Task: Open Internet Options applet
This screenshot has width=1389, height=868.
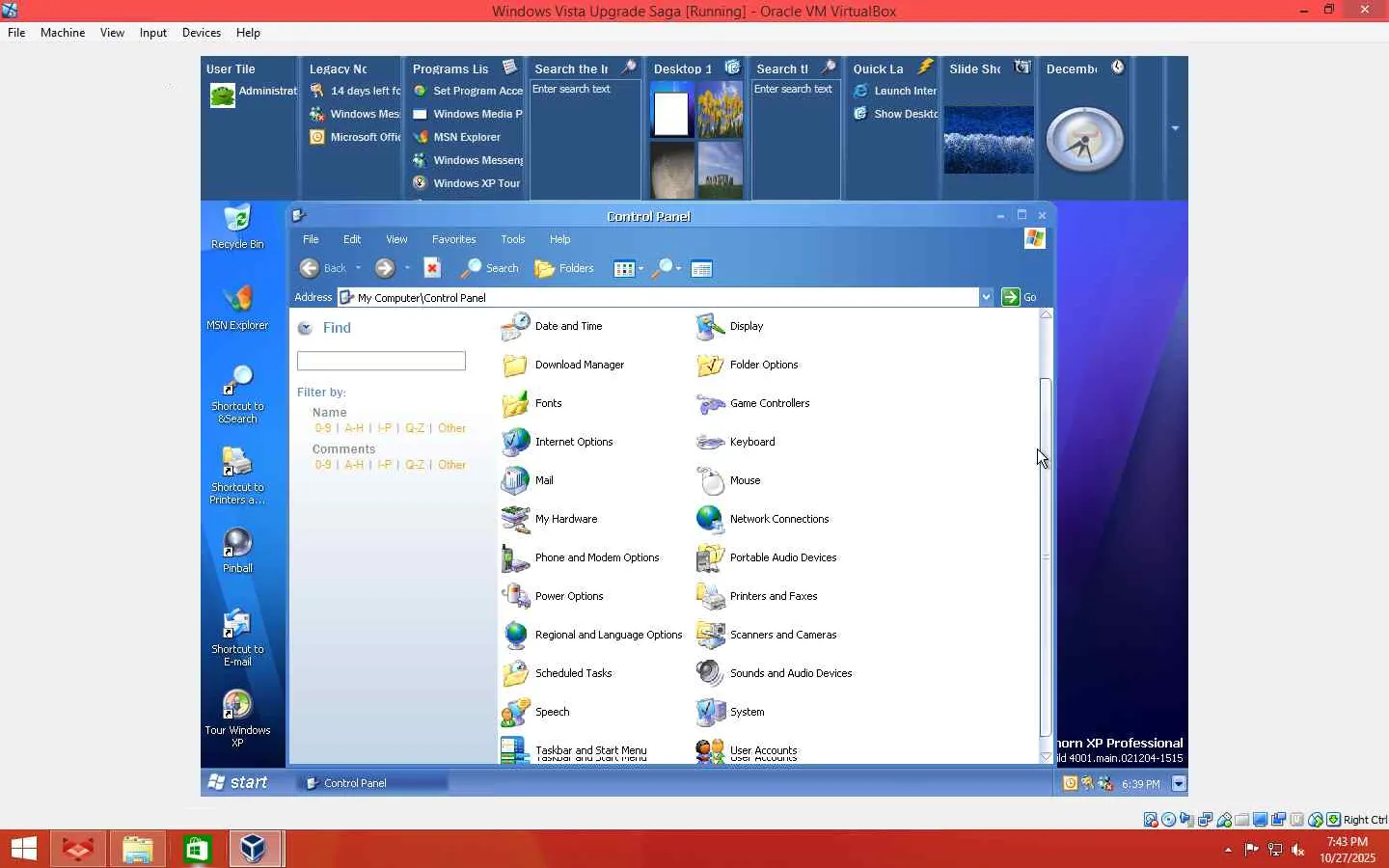Action: point(557,442)
